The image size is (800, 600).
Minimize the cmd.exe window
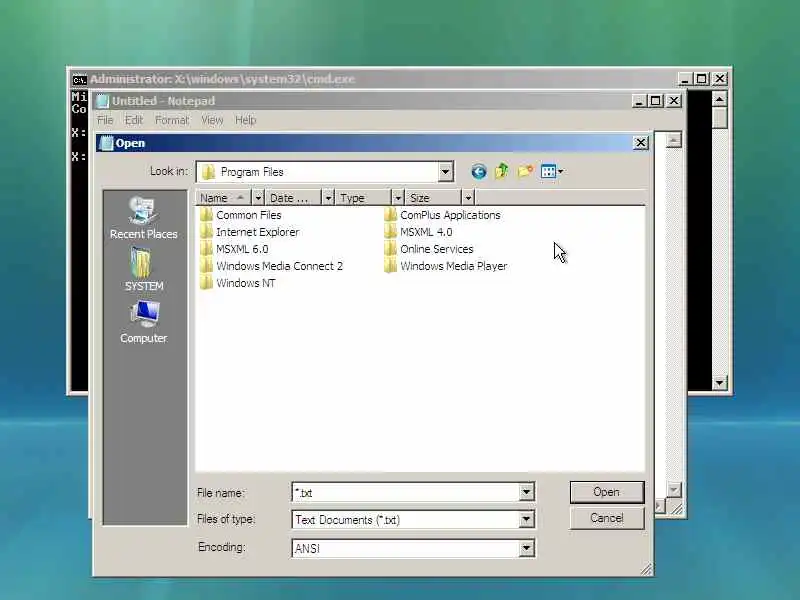685,79
